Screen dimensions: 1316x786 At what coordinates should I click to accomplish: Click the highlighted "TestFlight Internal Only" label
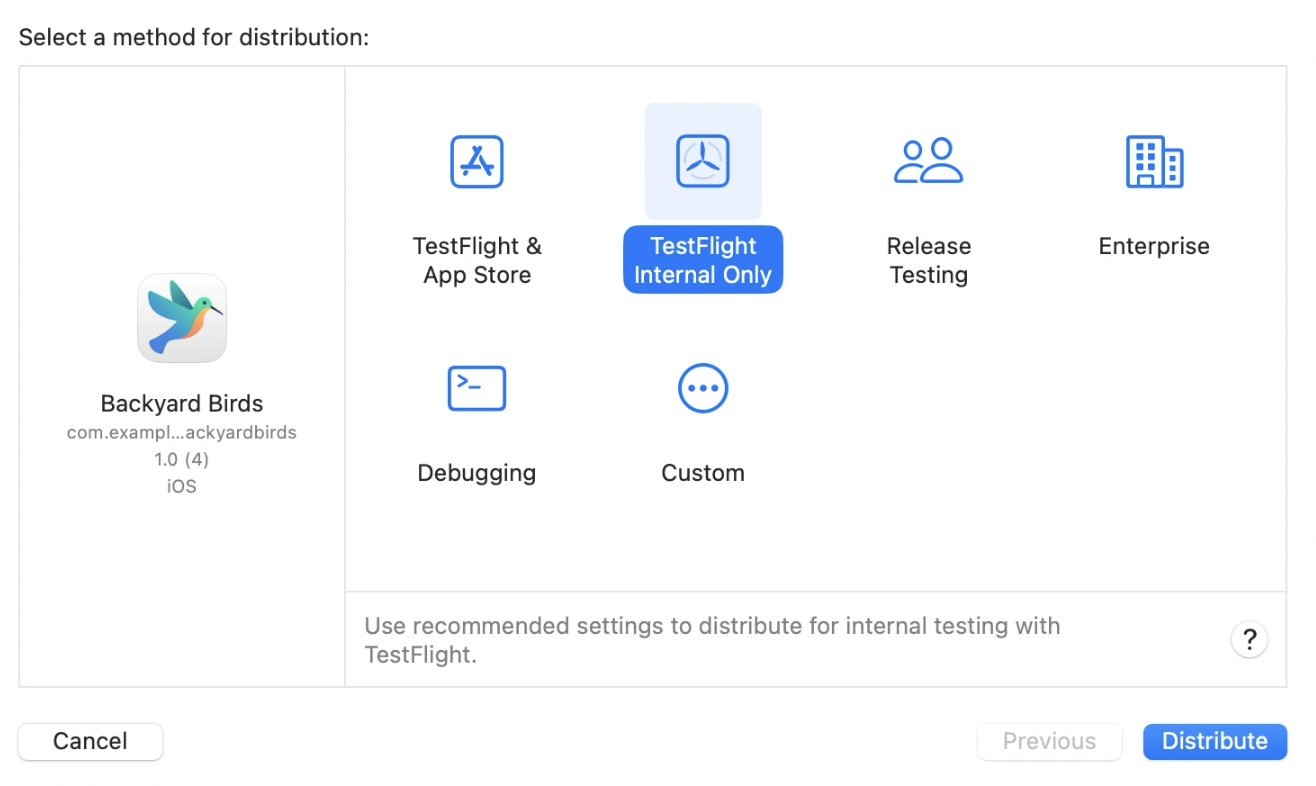point(703,260)
